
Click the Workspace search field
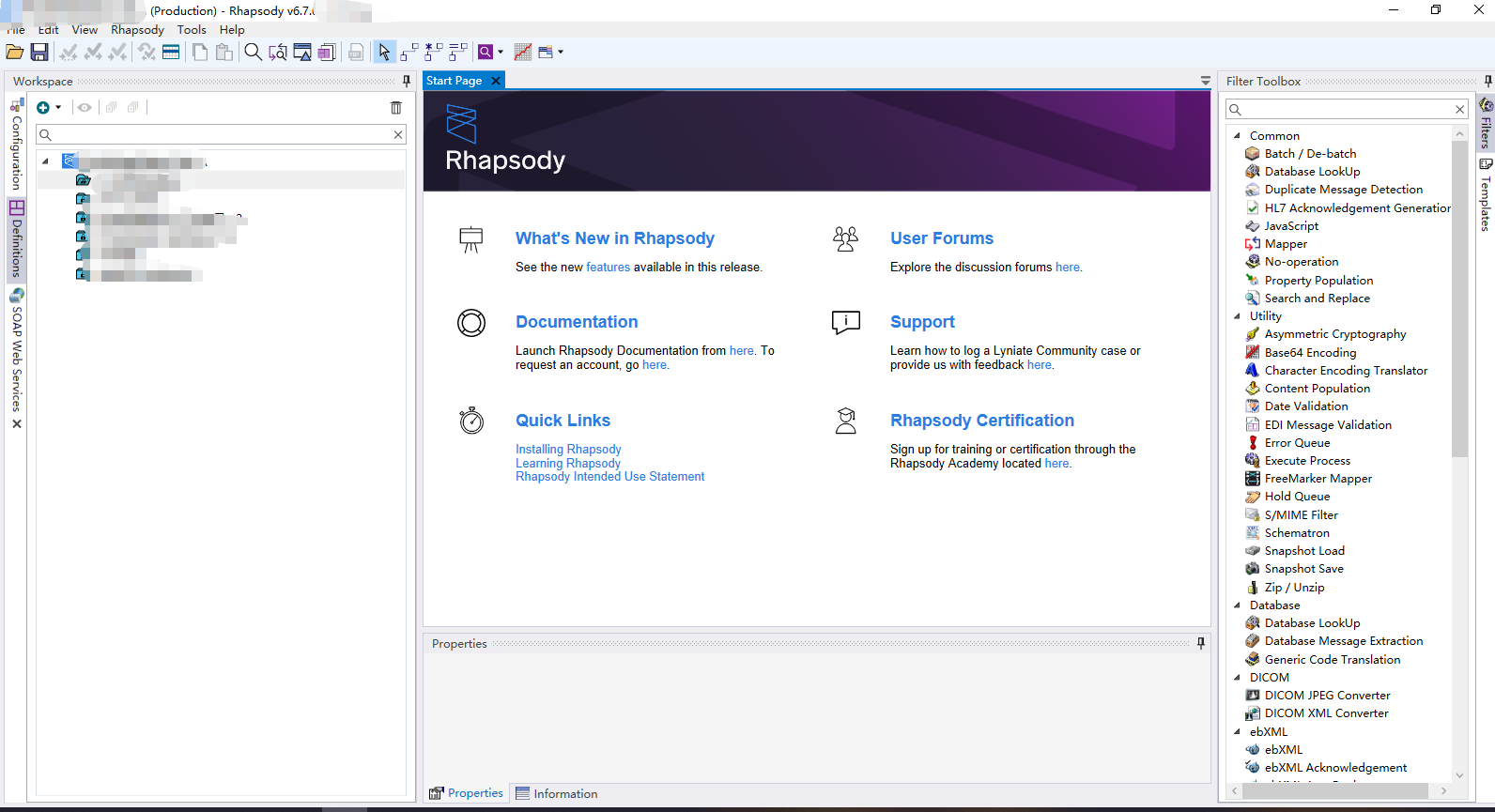coord(222,135)
